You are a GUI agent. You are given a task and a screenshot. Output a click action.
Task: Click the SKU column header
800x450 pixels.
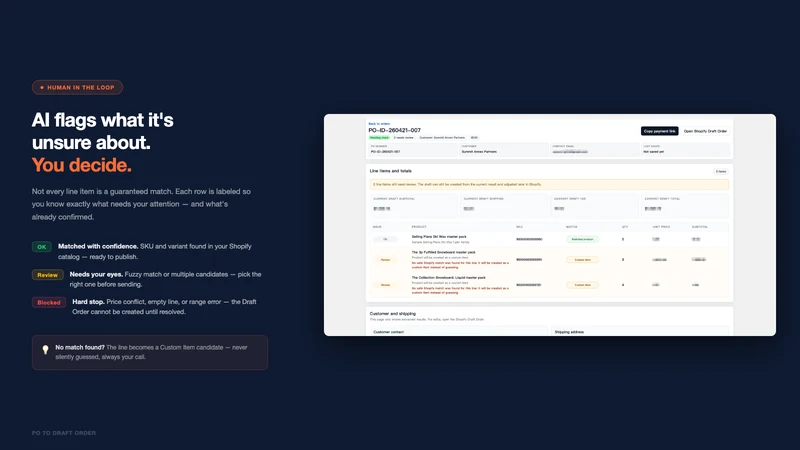[x=519, y=227]
